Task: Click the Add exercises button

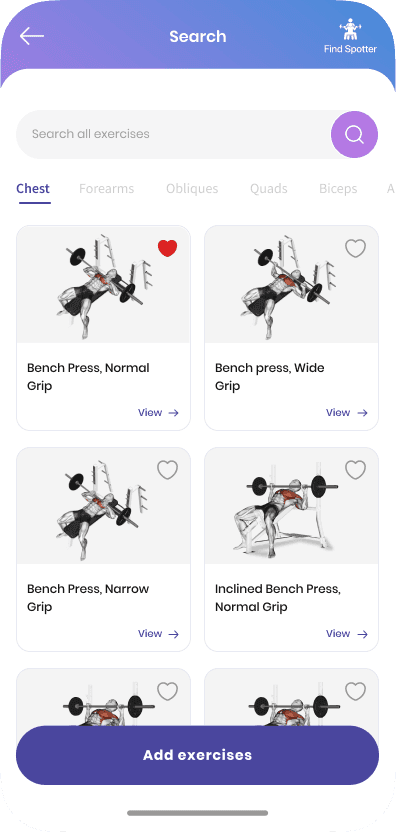Action: pyautogui.click(x=197, y=755)
